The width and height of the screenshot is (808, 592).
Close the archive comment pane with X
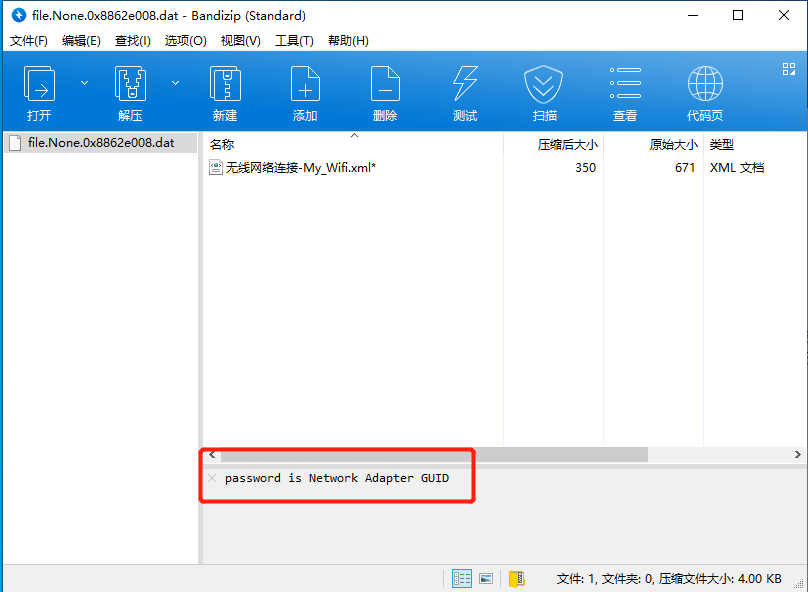[212, 478]
